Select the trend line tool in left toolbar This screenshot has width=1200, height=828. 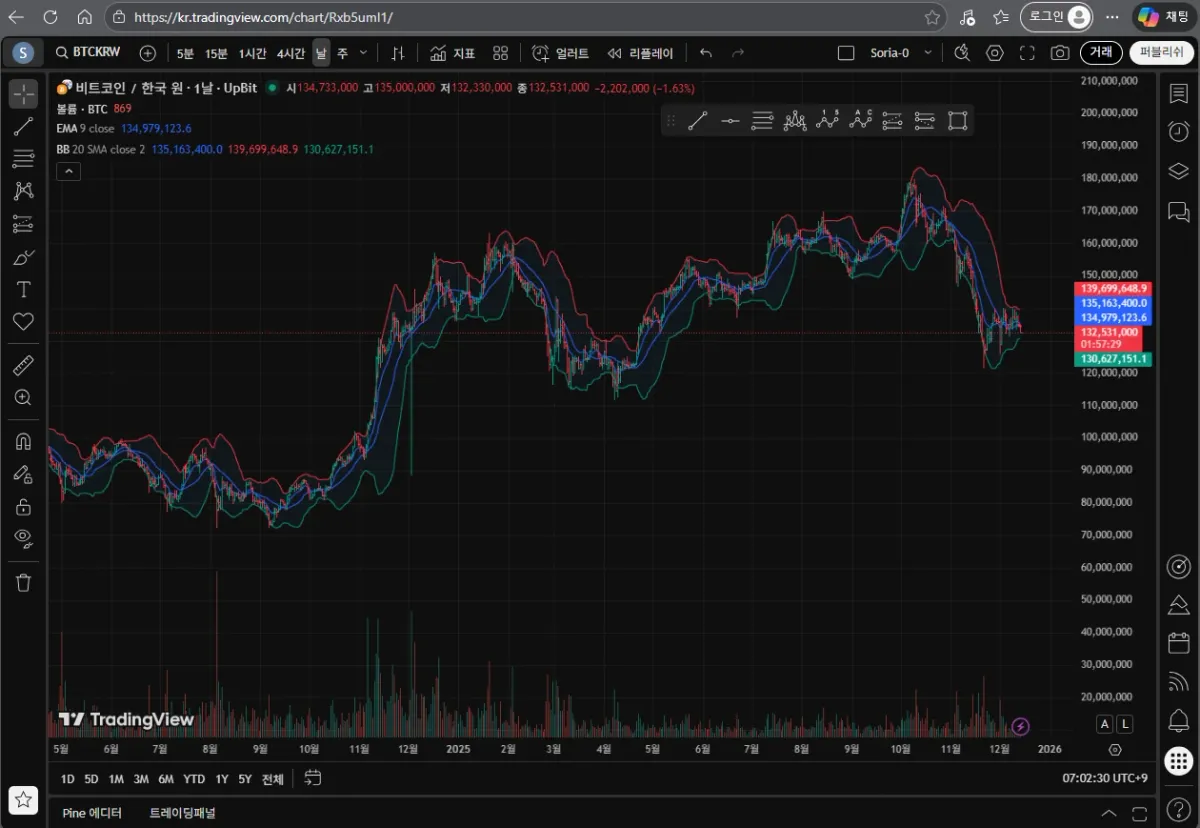pos(23,126)
